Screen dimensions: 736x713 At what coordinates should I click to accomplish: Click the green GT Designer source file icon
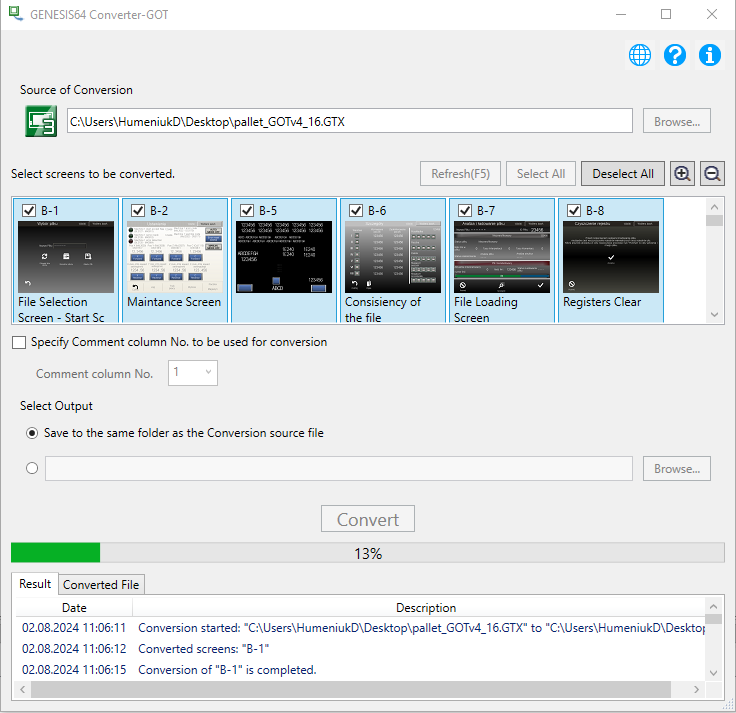click(41, 121)
